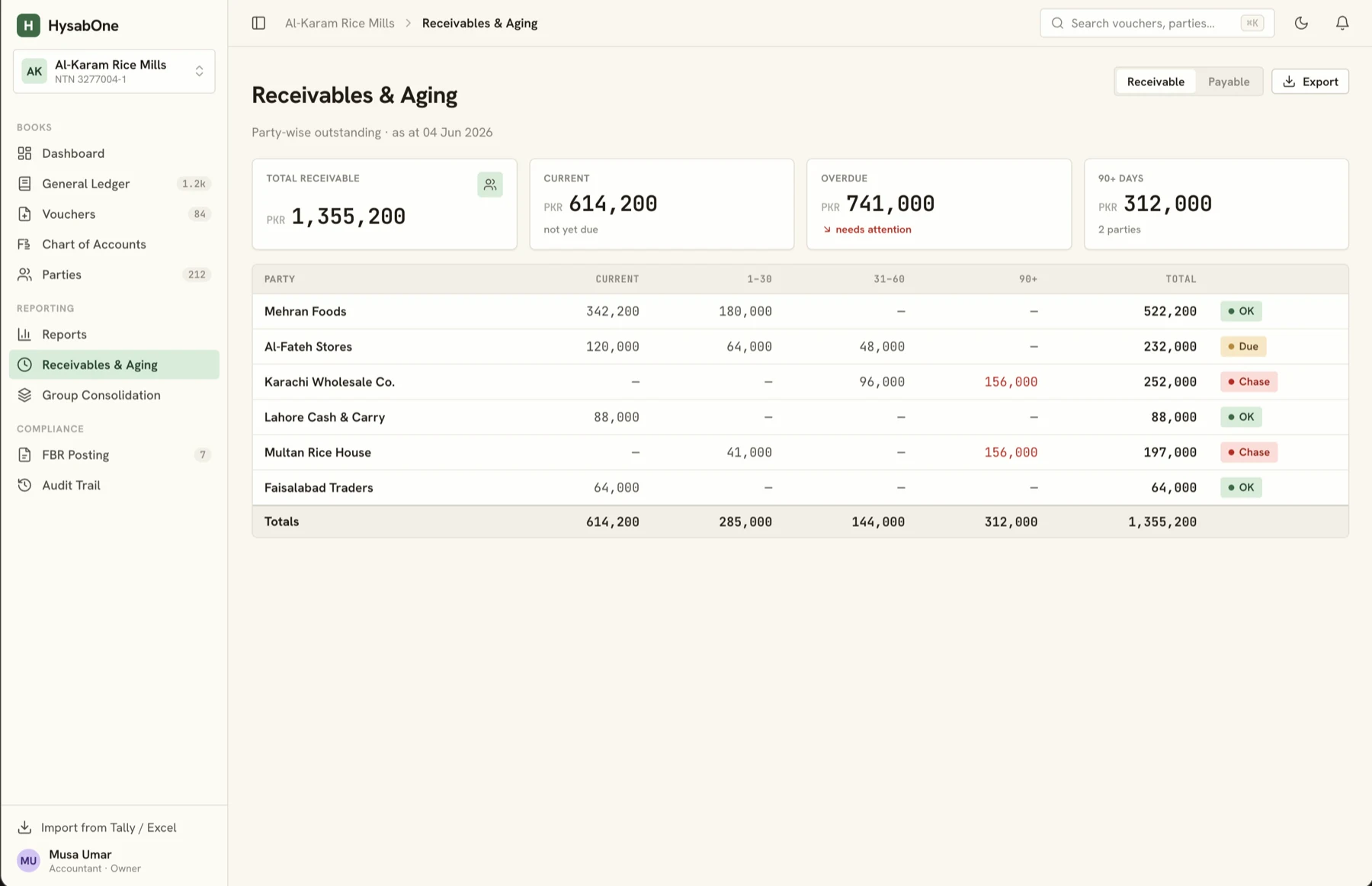This screenshot has width=1372, height=886.
Task: Click the HysabOne logo icon
Action: [x=28, y=25]
